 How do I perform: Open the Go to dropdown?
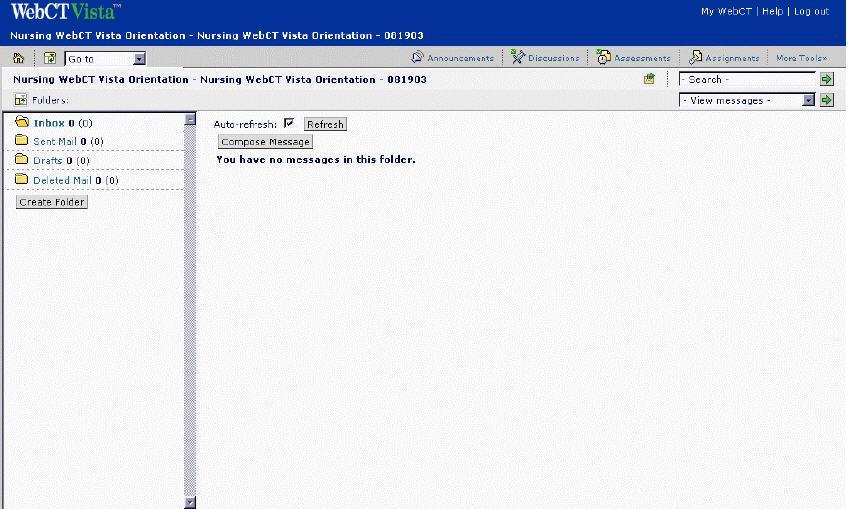[x=105, y=58]
